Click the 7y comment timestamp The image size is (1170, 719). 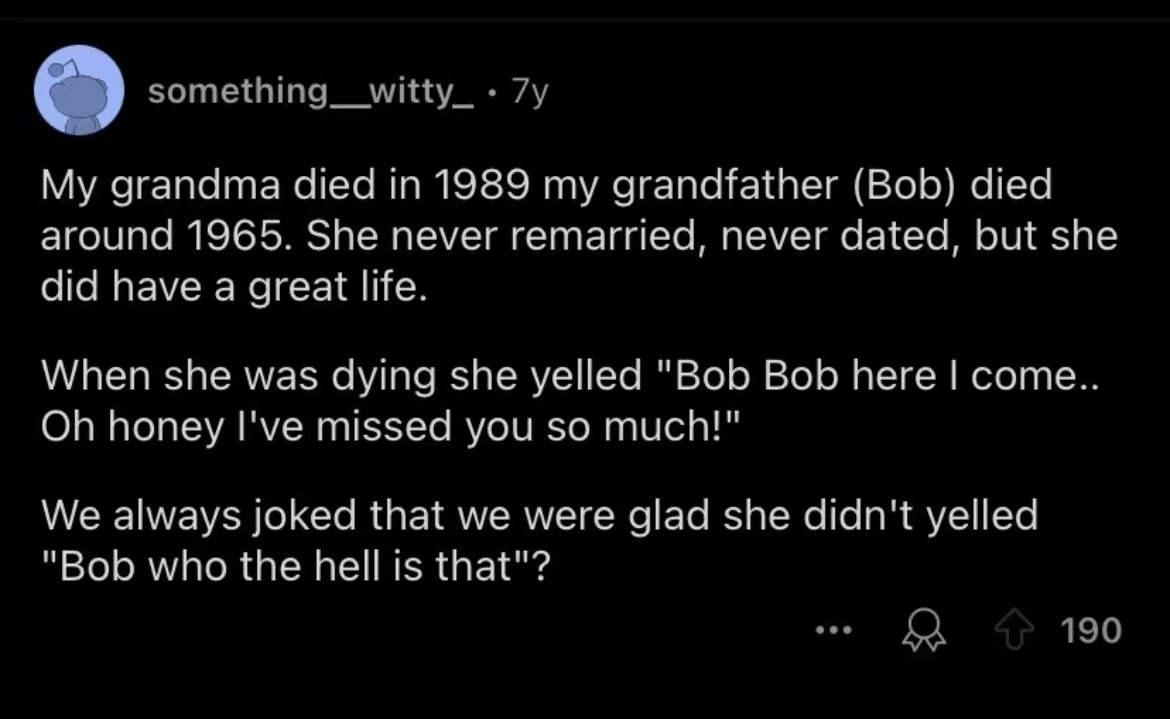pyautogui.click(x=529, y=93)
